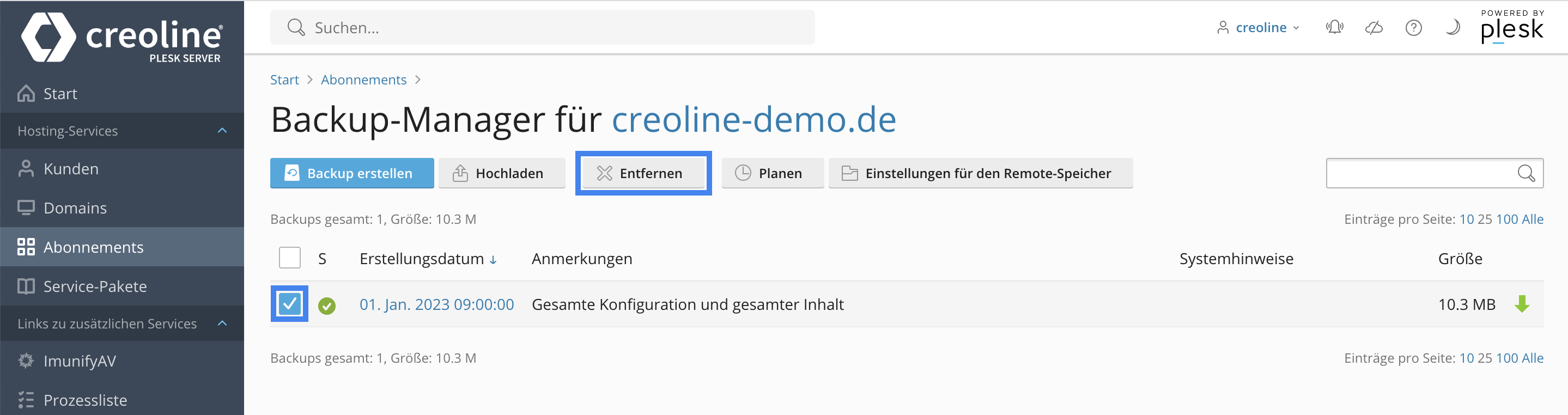Click the grid icon beside Abonnements
This screenshot has height=415, width=1568.
pos(26,247)
